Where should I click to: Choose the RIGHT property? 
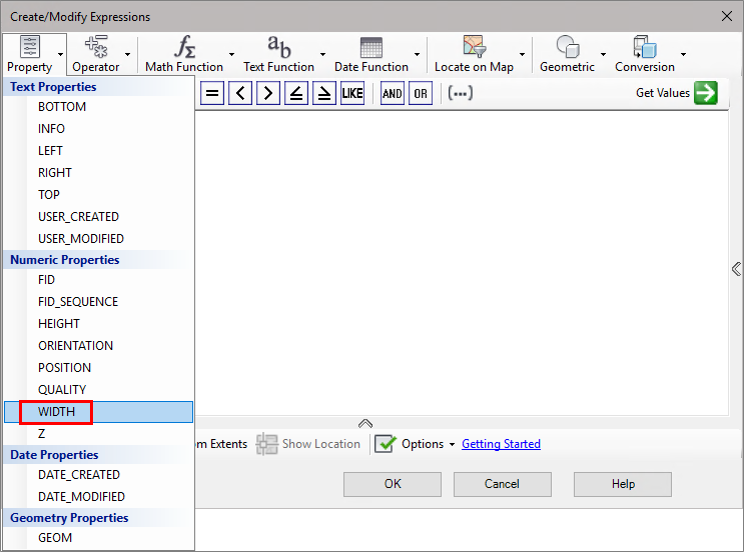tap(98, 172)
